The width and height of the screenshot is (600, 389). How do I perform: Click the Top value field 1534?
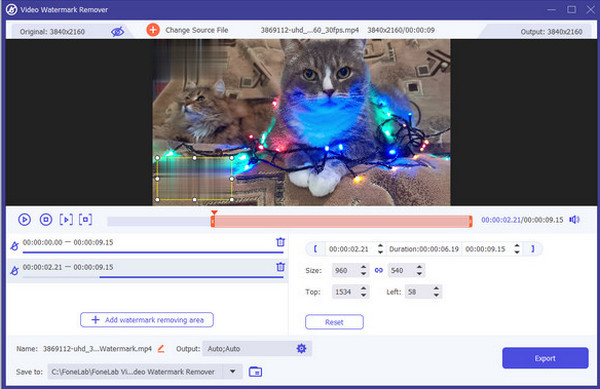346,292
